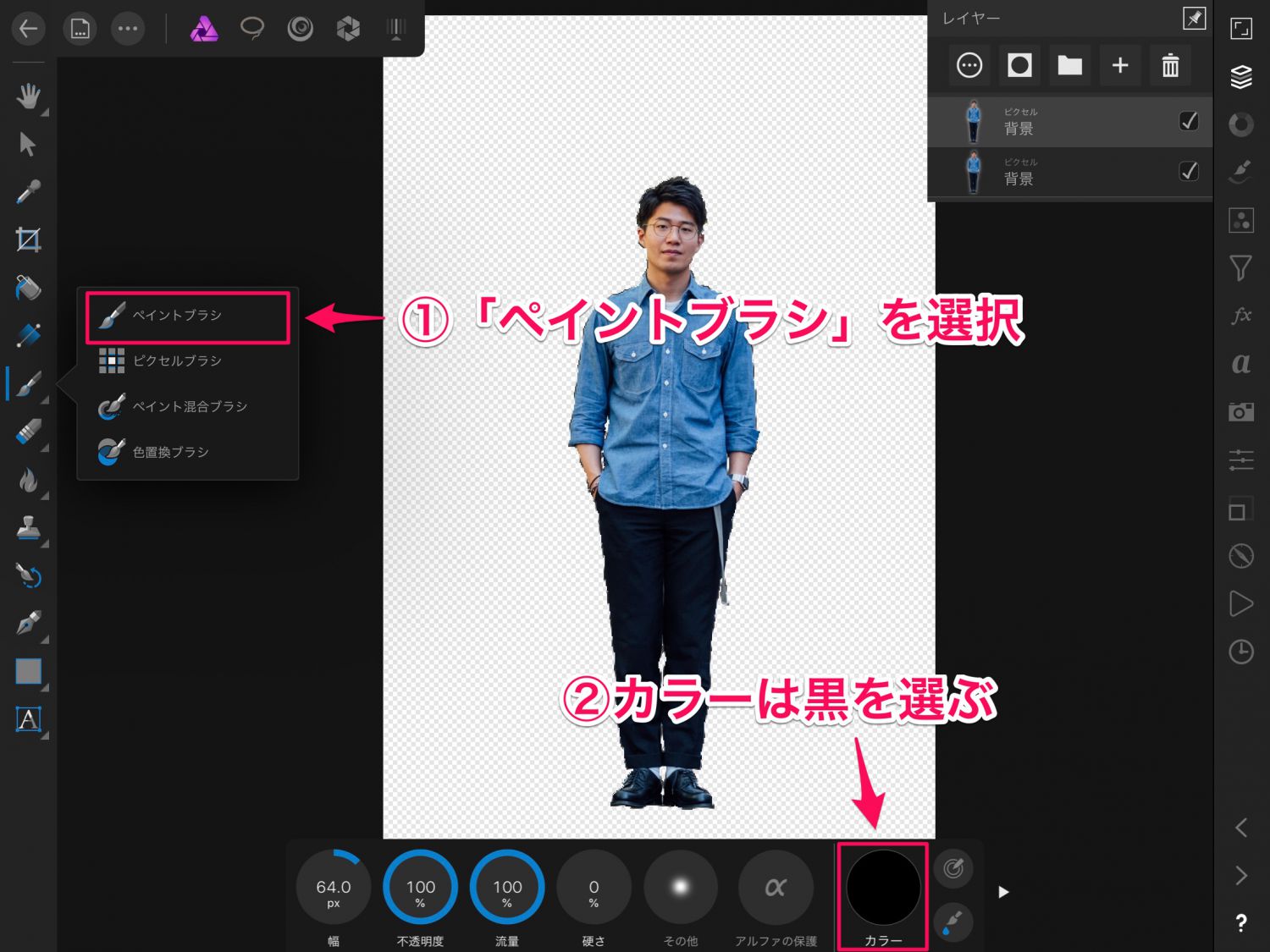Viewport: 1270px width, 952px height.
Task: Toggle visibility checkbox of the bottom 背景 layer
Action: pos(1189,171)
